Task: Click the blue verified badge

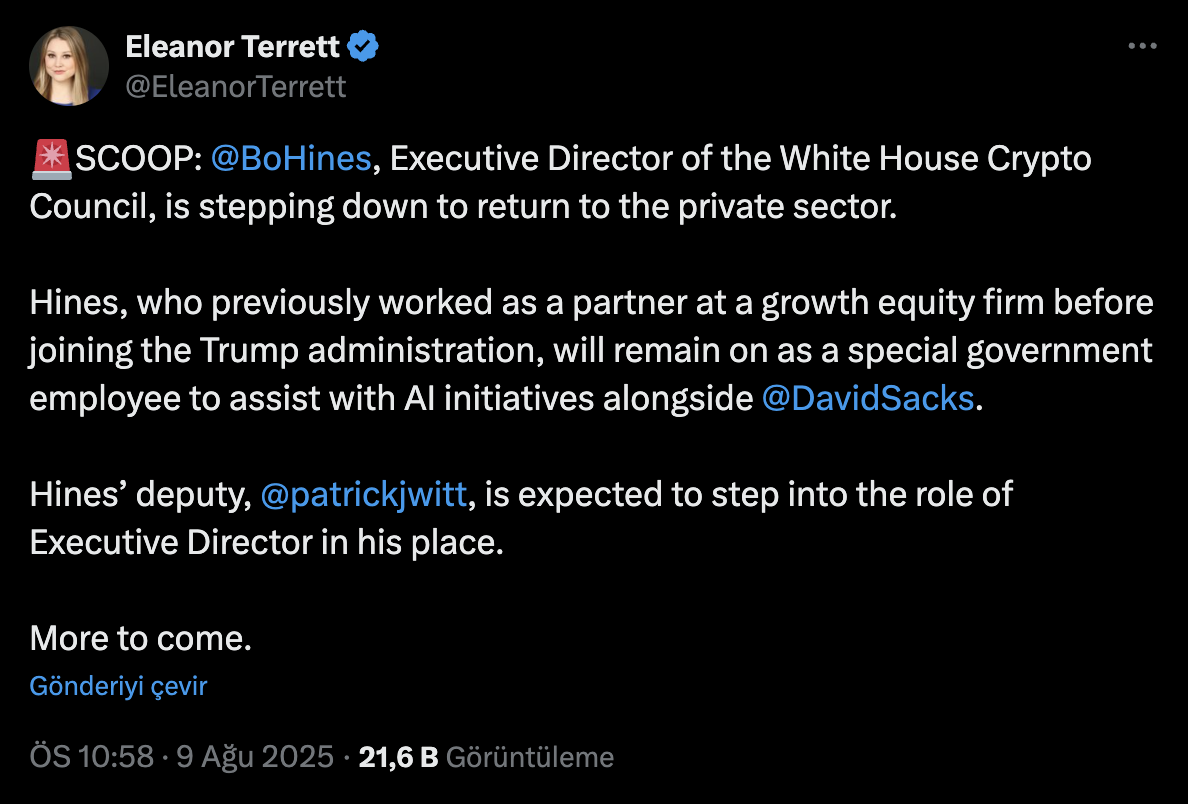Action: [x=362, y=46]
